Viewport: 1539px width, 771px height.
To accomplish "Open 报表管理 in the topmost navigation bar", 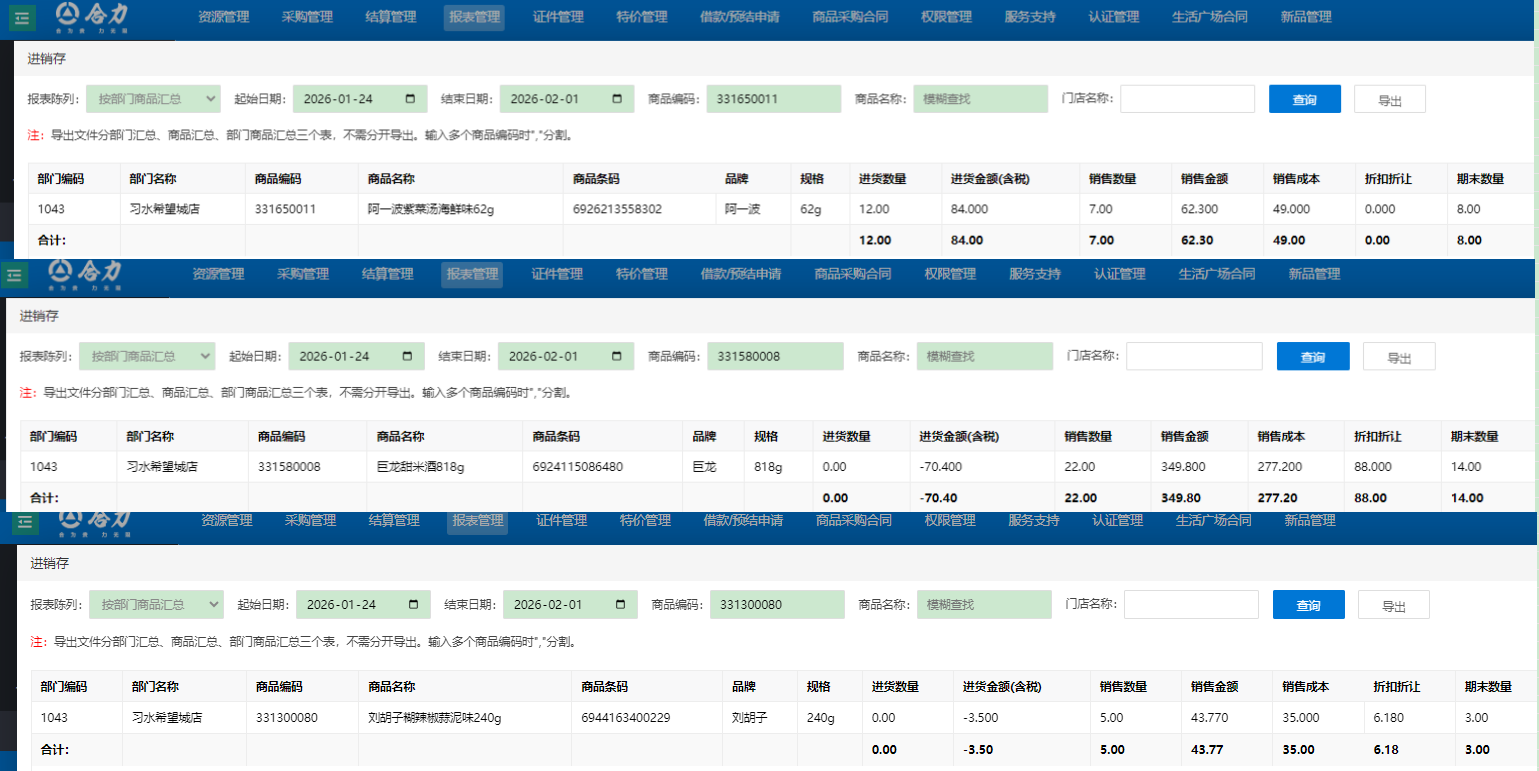I will [474, 17].
